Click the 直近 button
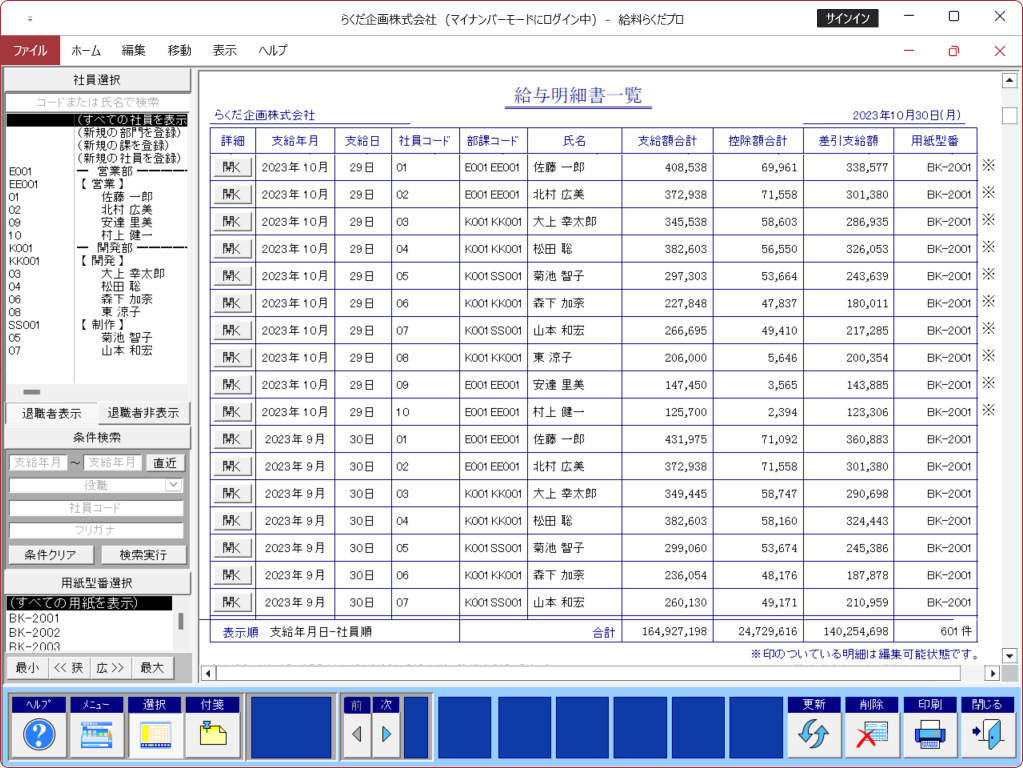The image size is (1023, 768). pyautogui.click(x=165, y=463)
